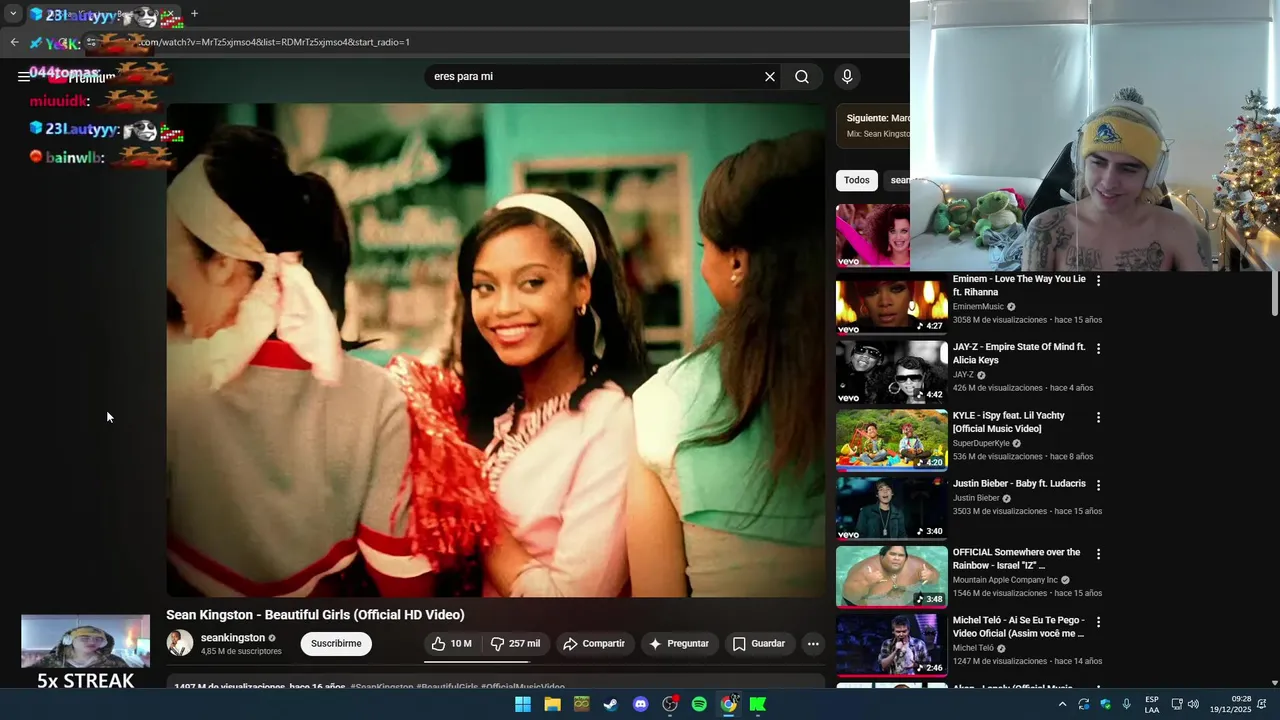
Task: Dislike the video (257 mil)
Action: point(515,644)
